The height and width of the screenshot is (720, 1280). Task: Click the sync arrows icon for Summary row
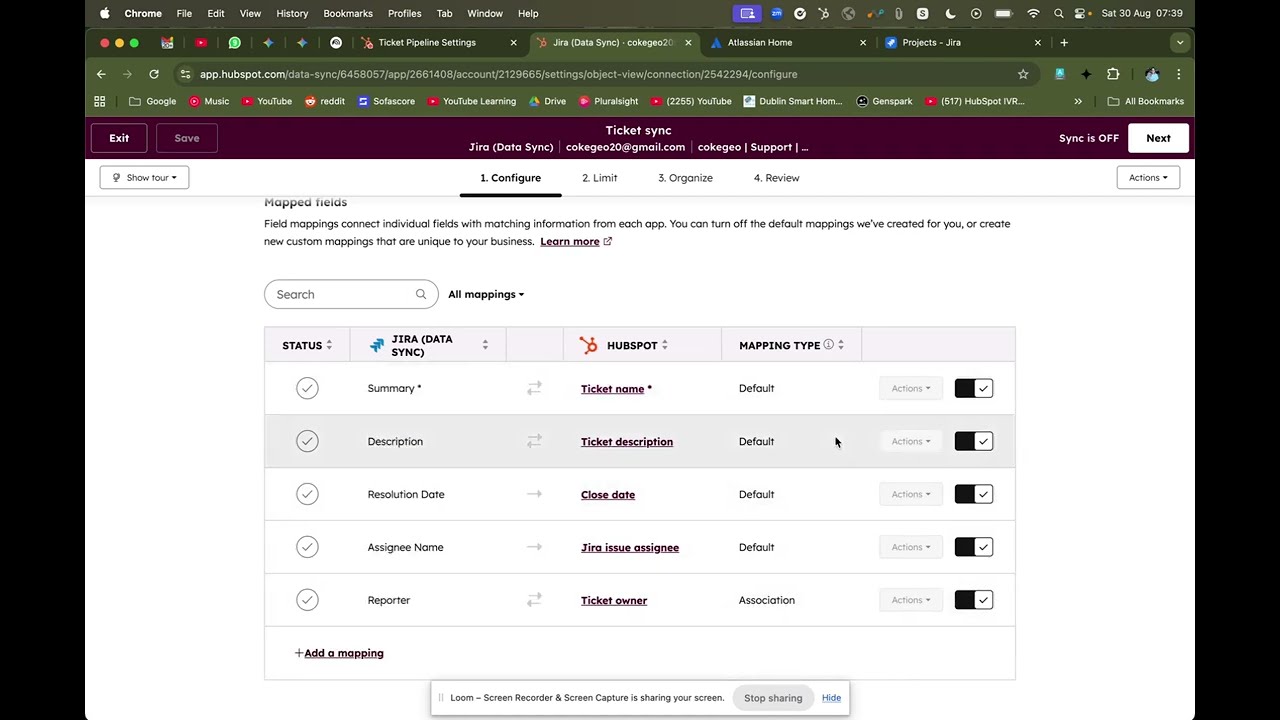[534, 388]
